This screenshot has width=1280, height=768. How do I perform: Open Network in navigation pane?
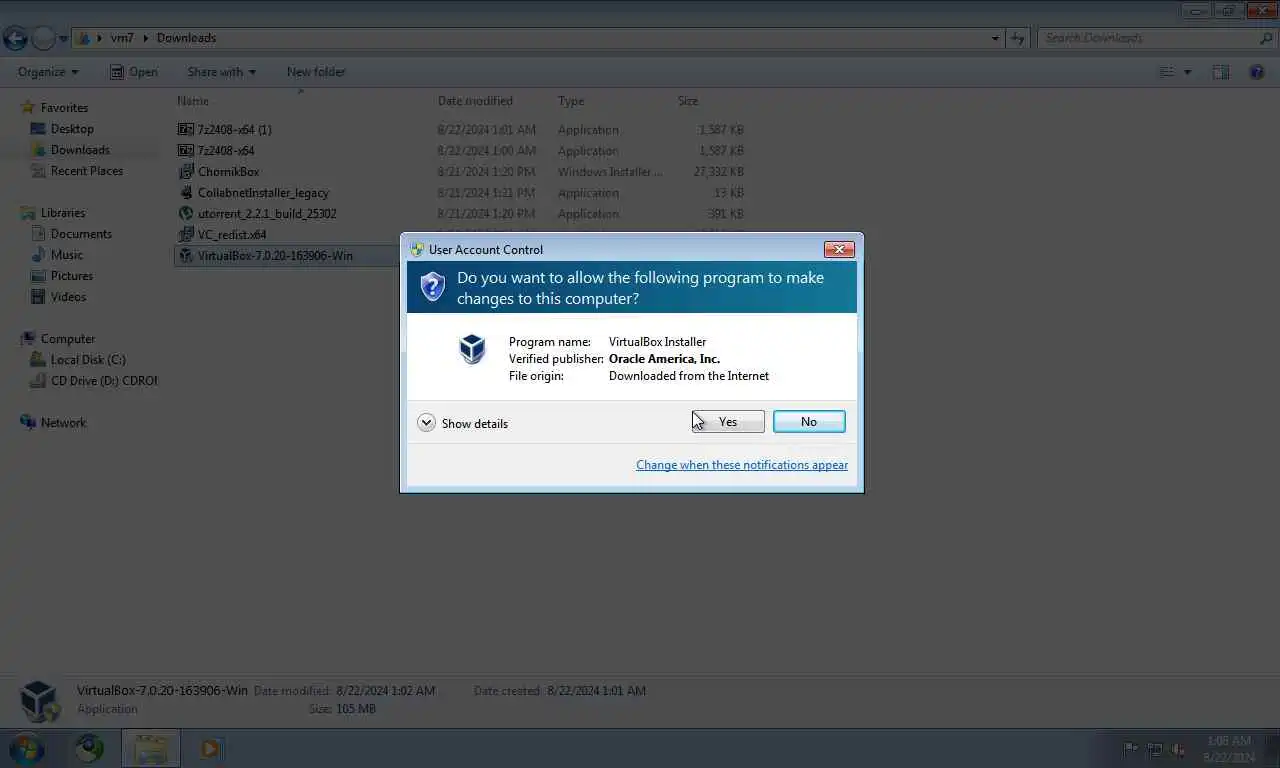tap(63, 423)
